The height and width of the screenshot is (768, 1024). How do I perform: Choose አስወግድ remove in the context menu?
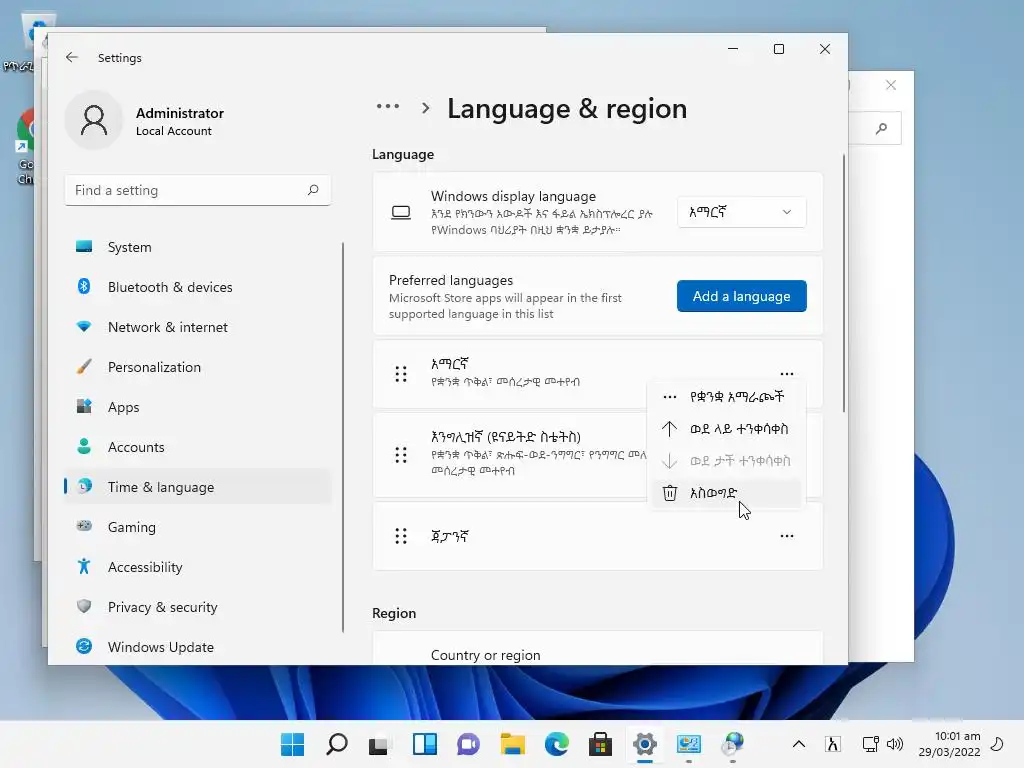726,493
